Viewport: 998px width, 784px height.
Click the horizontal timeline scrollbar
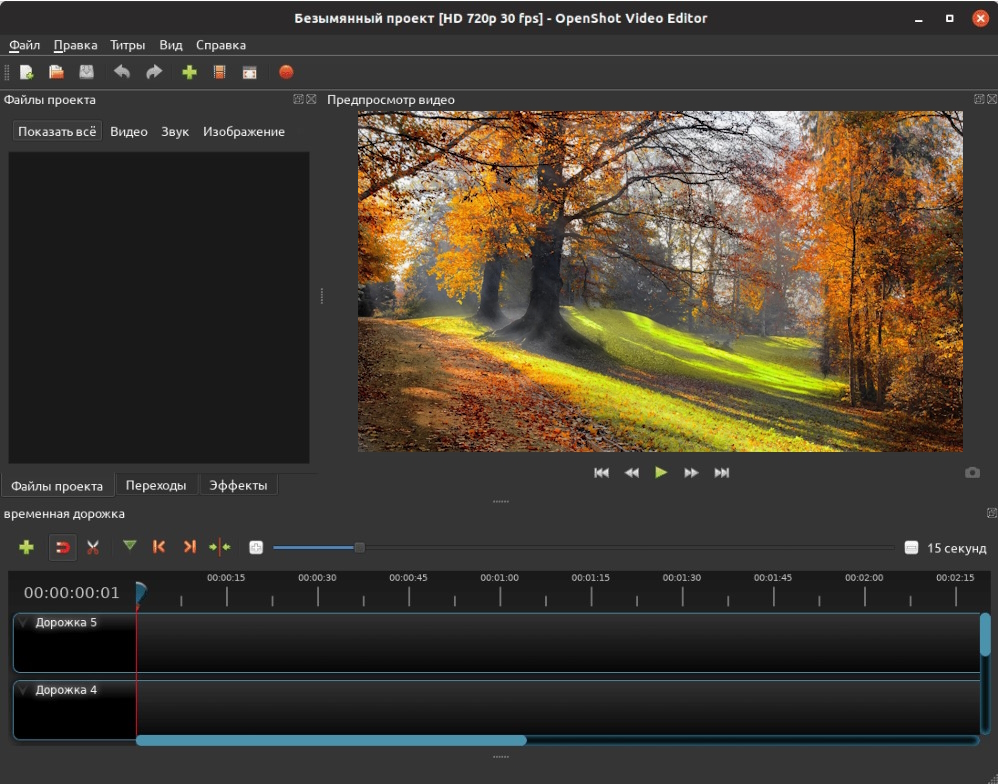330,740
